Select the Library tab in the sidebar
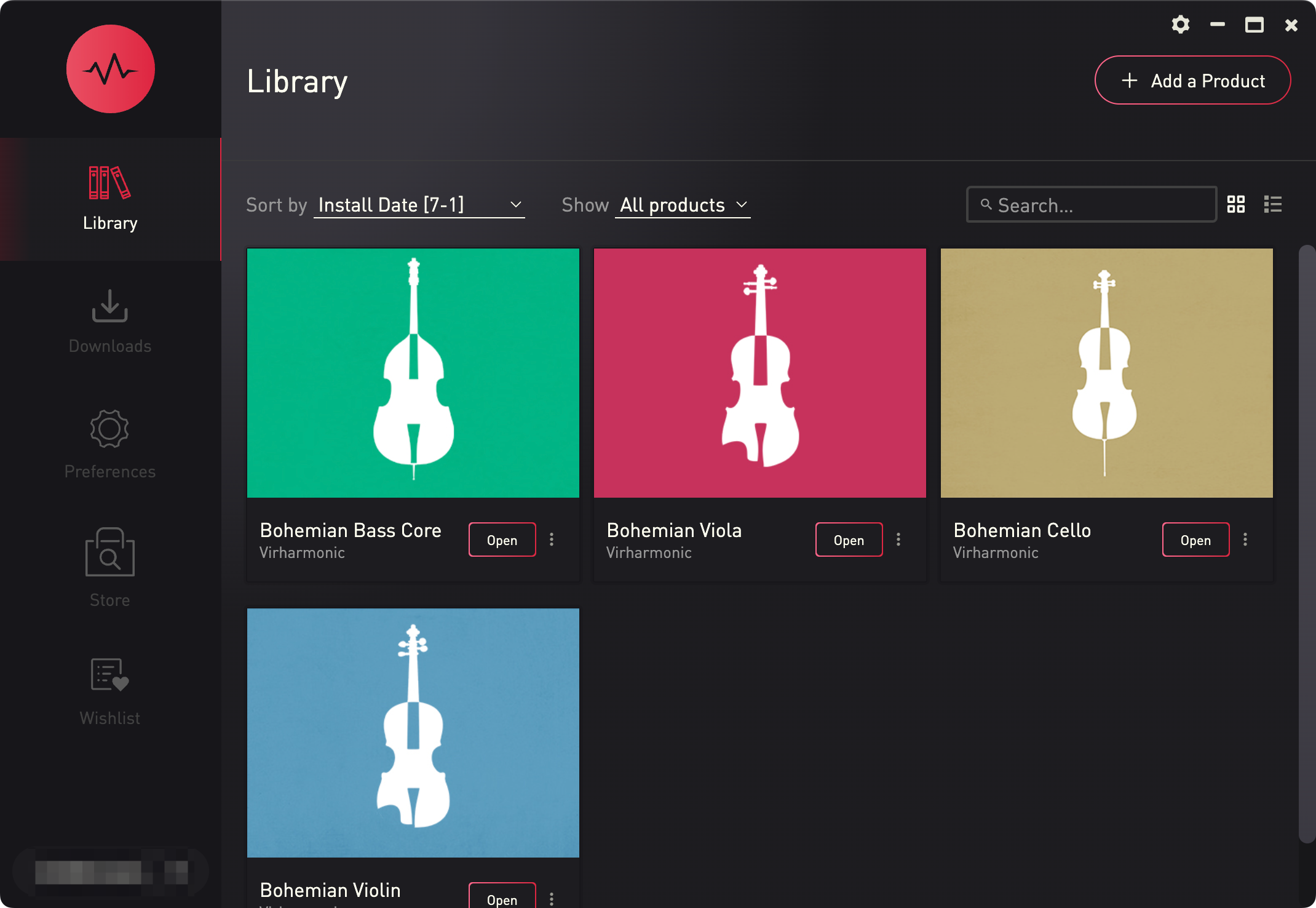1316x908 pixels. click(110, 199)
